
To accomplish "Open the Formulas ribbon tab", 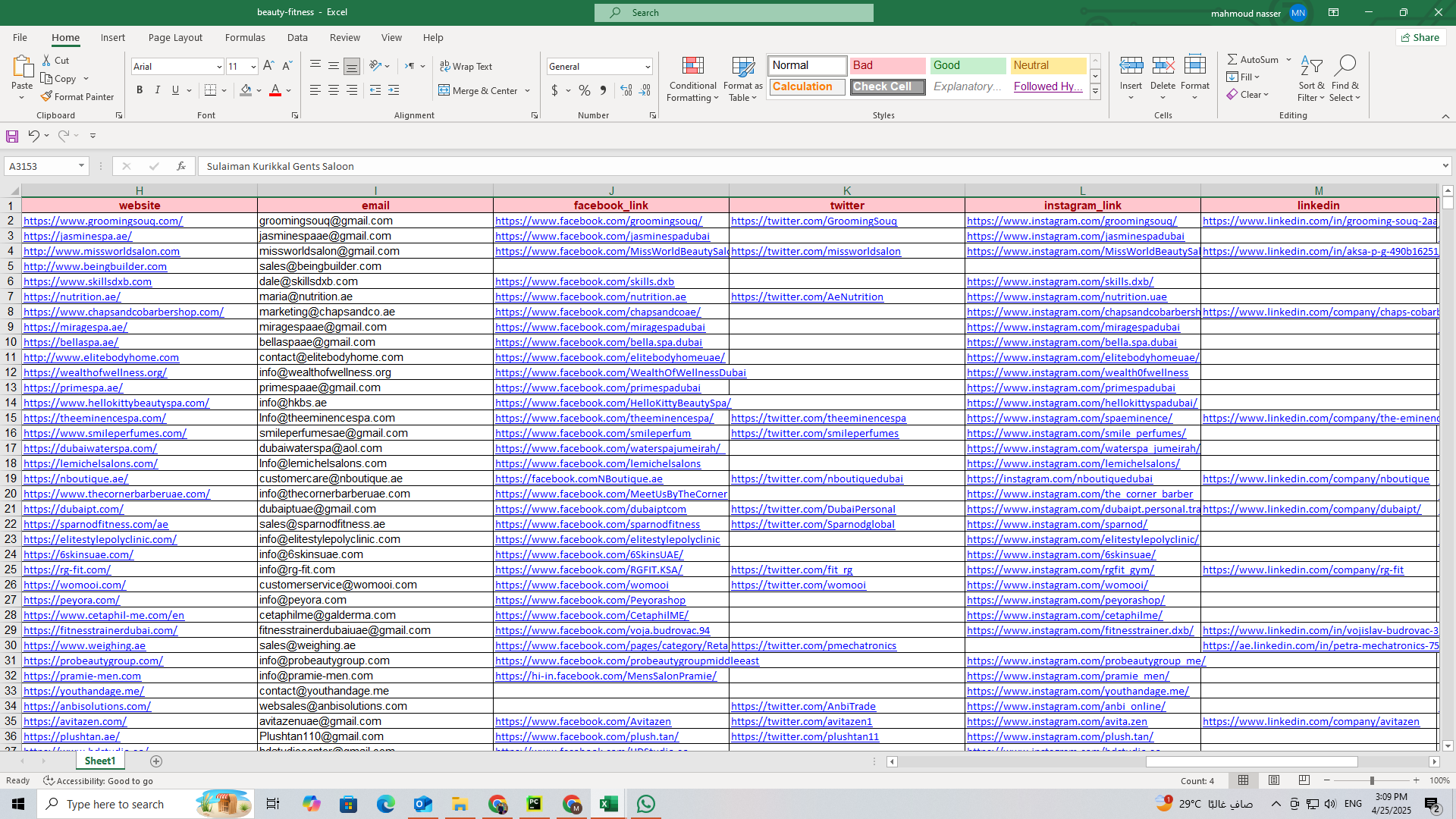I will [245, 37].
